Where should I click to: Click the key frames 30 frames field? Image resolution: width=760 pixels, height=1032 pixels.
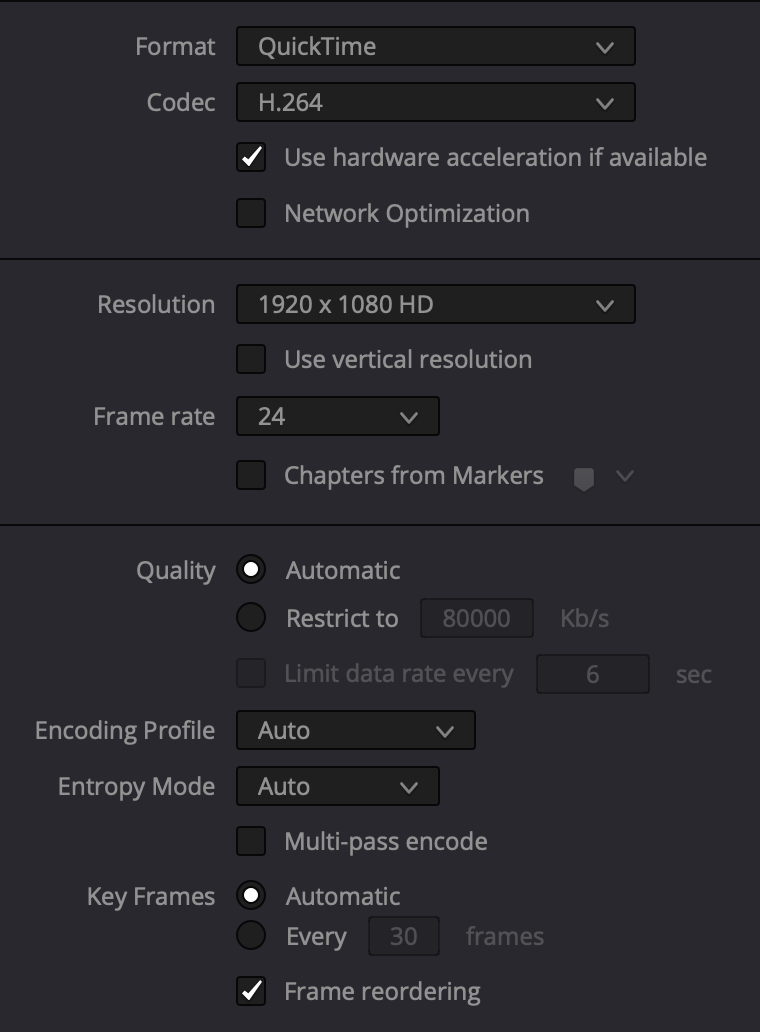404,937
